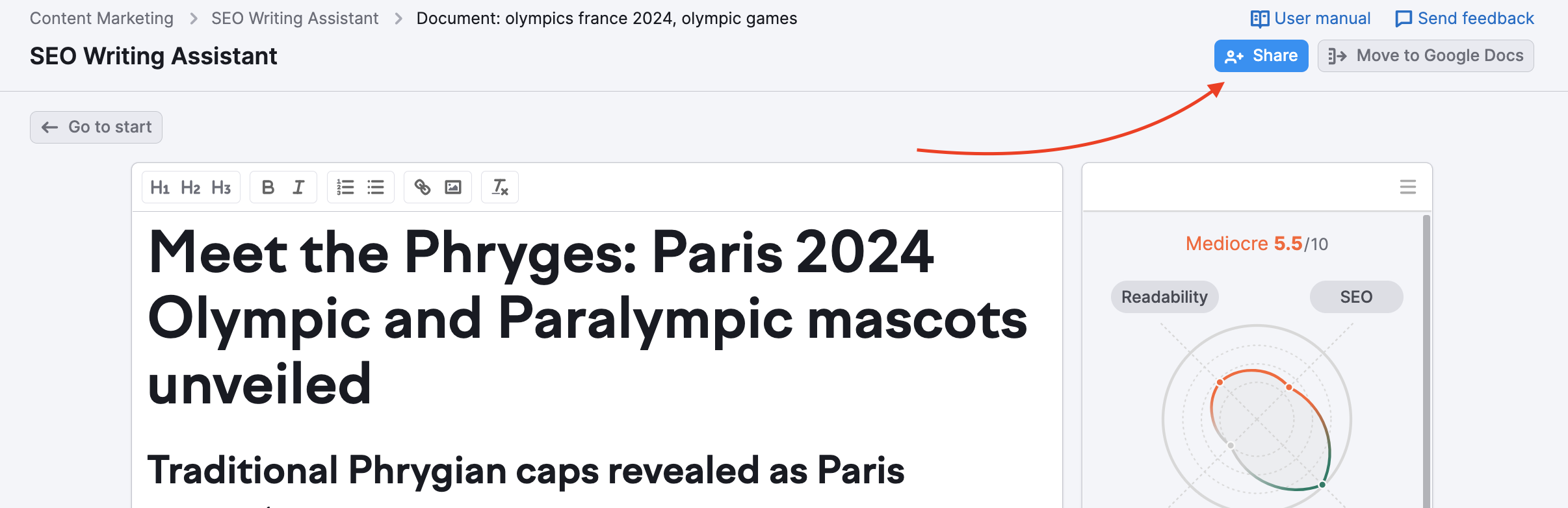Insert an image into the document
1568x508 pixels.
453,188
